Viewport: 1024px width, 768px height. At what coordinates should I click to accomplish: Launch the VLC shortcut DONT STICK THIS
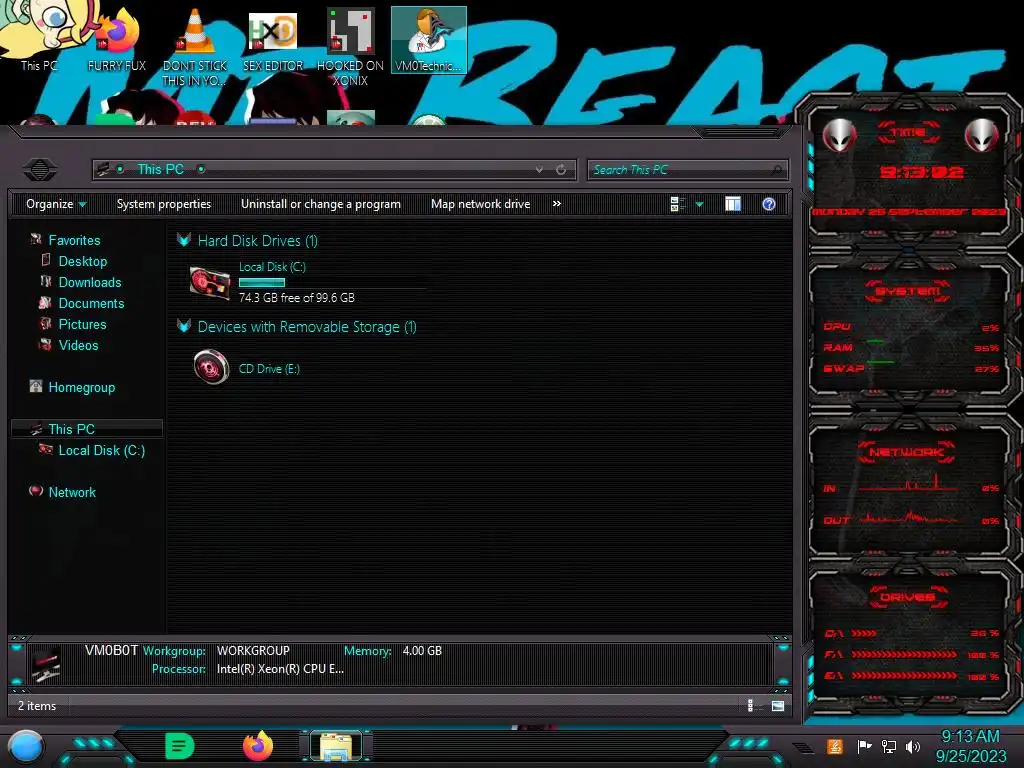195,46
